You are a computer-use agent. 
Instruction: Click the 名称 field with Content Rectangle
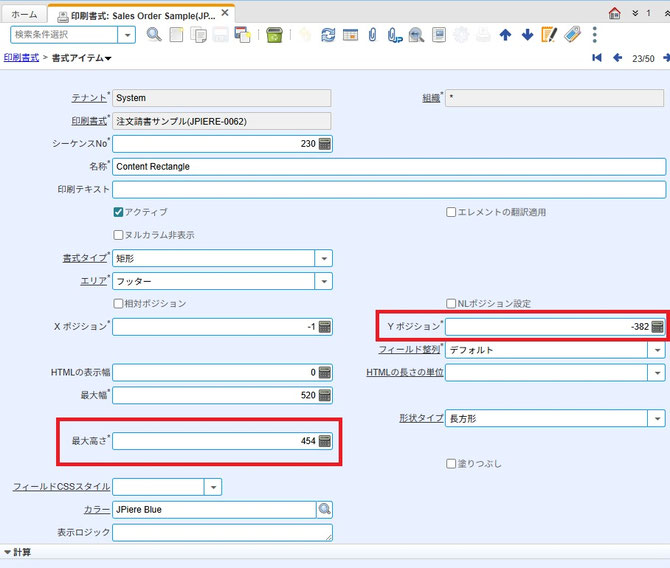pyautogui.click(x=389, y=167)
